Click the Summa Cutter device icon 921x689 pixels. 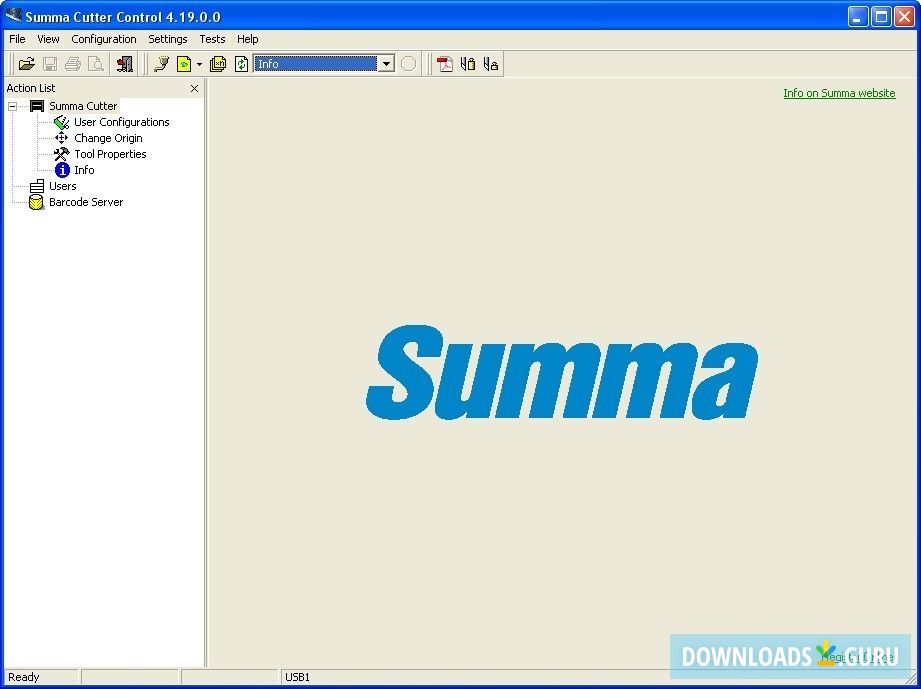(37, 106)
